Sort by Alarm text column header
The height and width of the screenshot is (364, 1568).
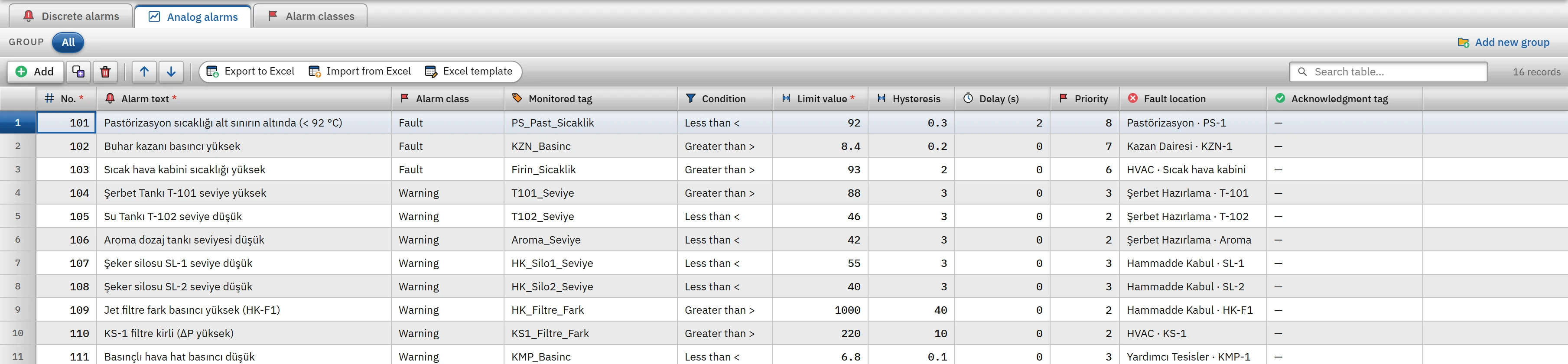pyautogui.click(x=244, y=99)
